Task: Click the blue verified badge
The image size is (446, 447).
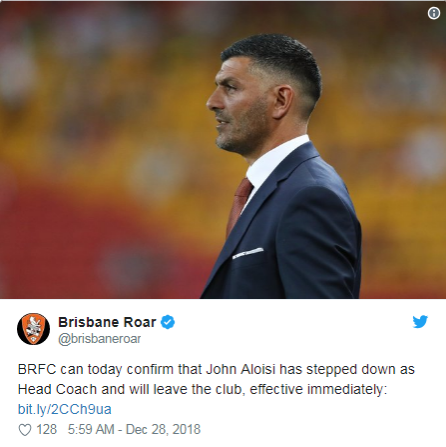Action: [168, 322]
